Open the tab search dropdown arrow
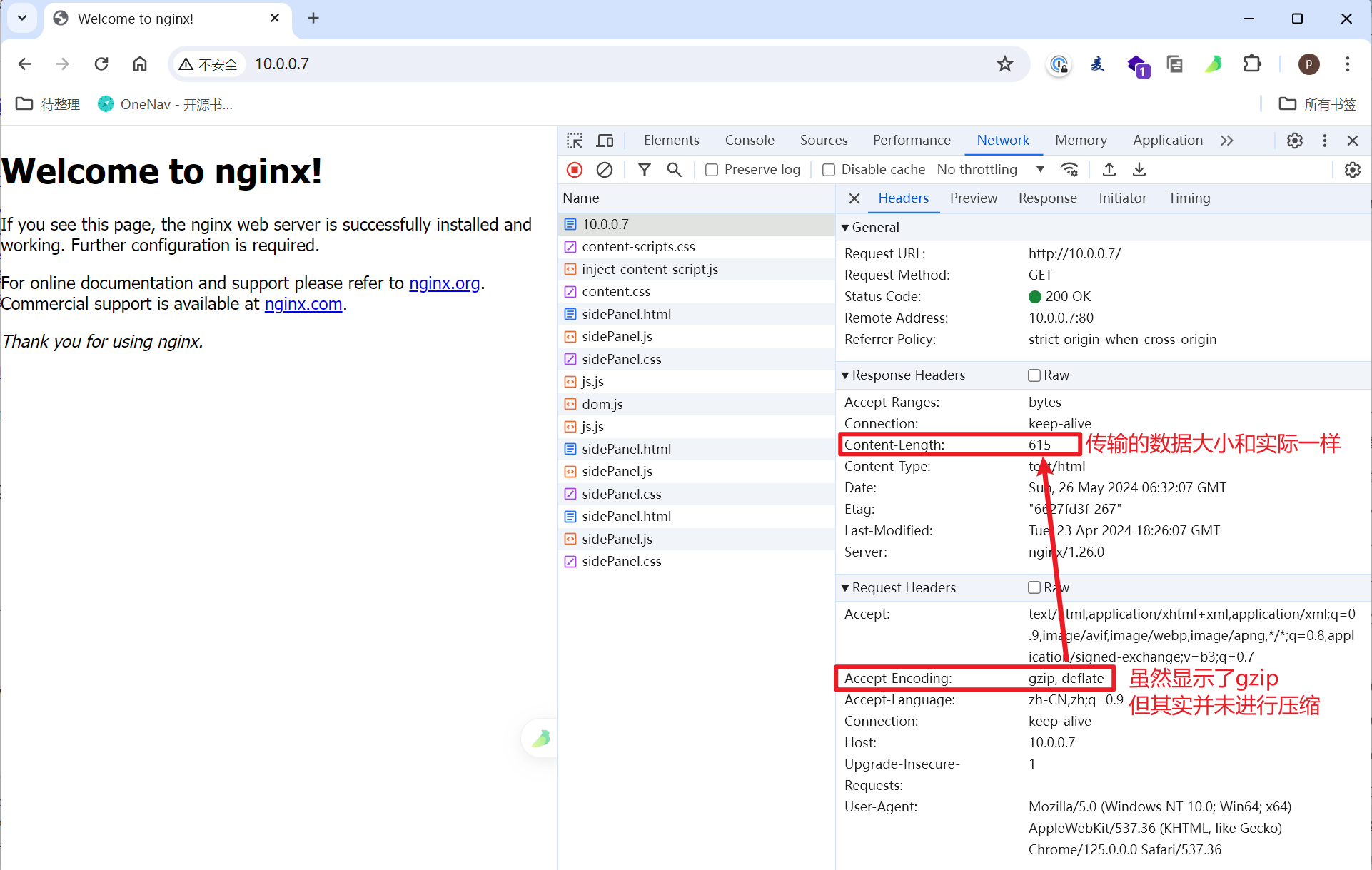Image resolution: width=1372 pixels, height=870 pixels. (22, 19)
